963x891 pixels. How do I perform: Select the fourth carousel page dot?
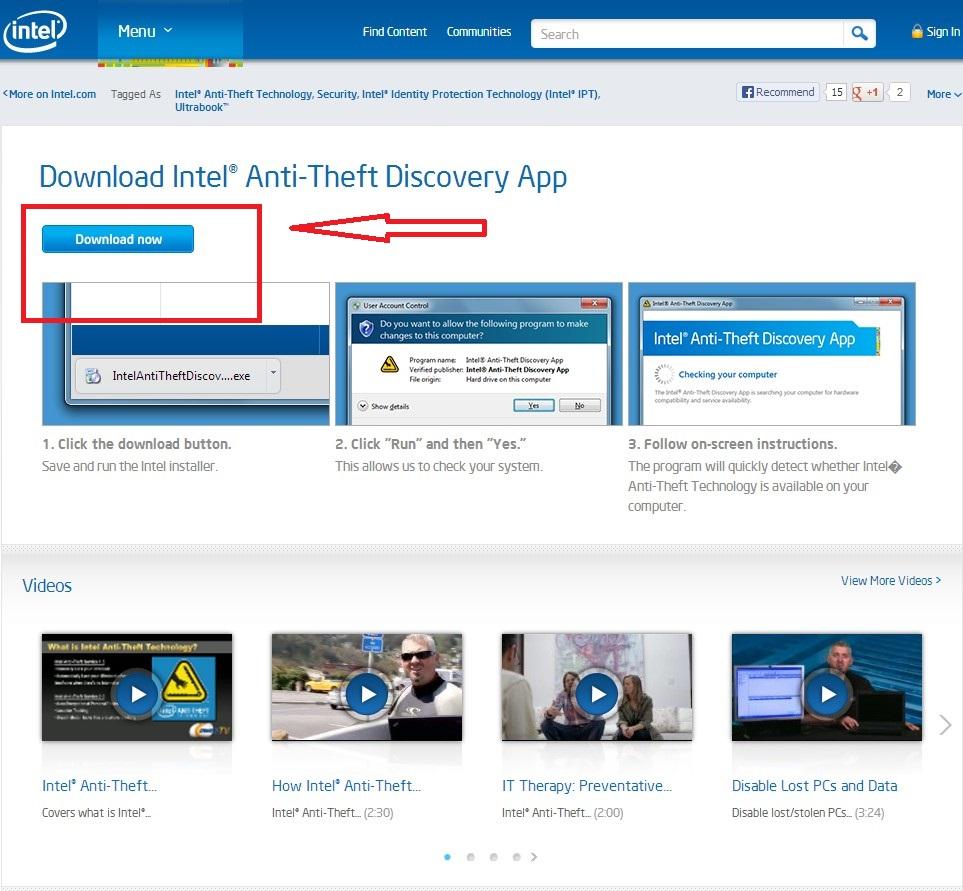point(516,857)
